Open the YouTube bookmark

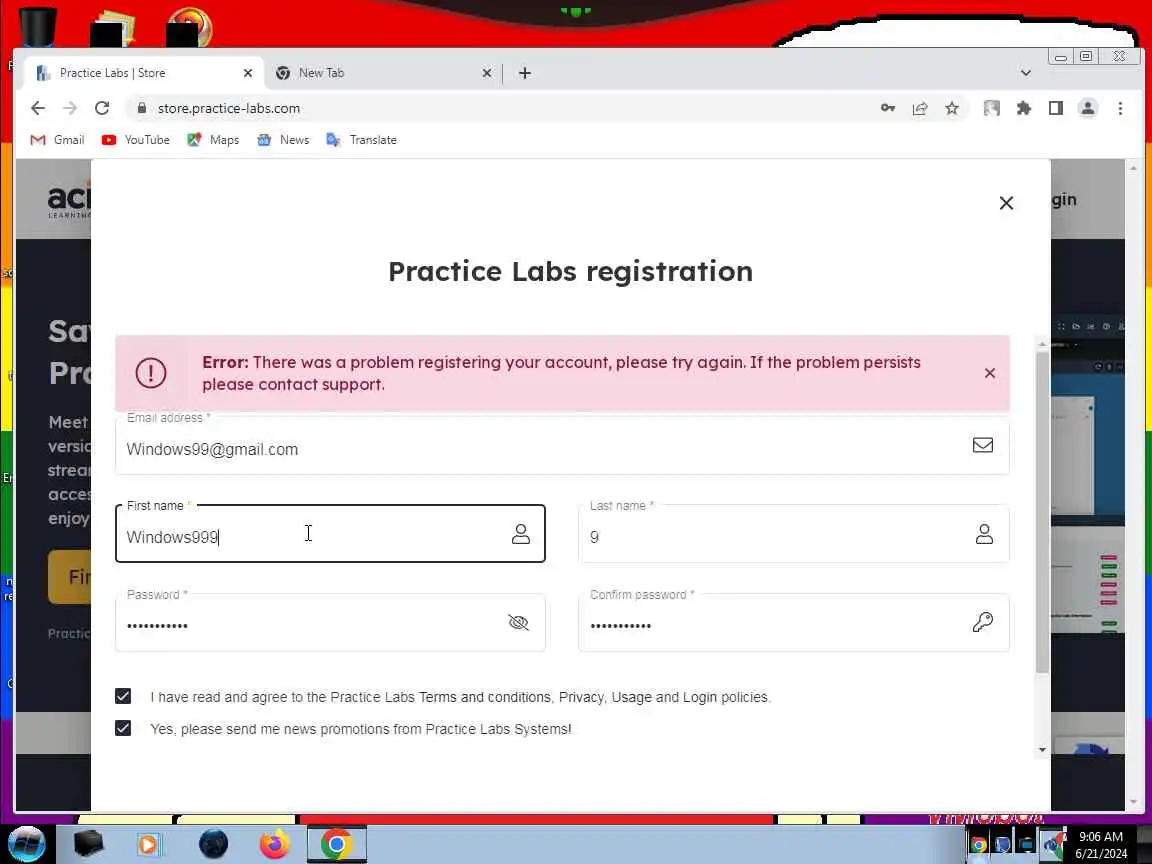pos(135,140)
